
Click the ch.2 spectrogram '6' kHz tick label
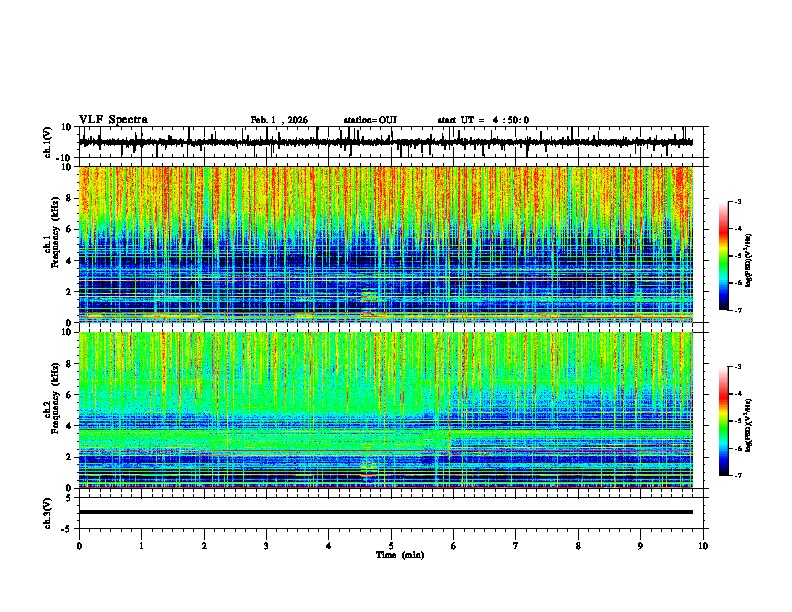(68, 395)
